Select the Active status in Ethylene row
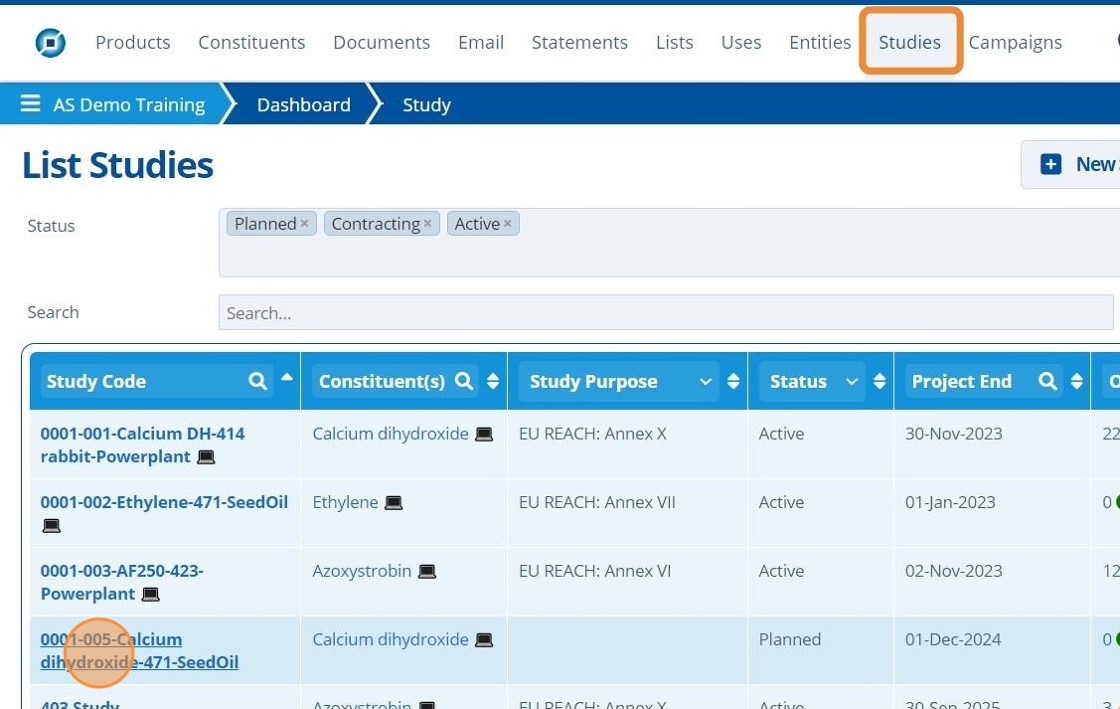 tap(781, 502)
